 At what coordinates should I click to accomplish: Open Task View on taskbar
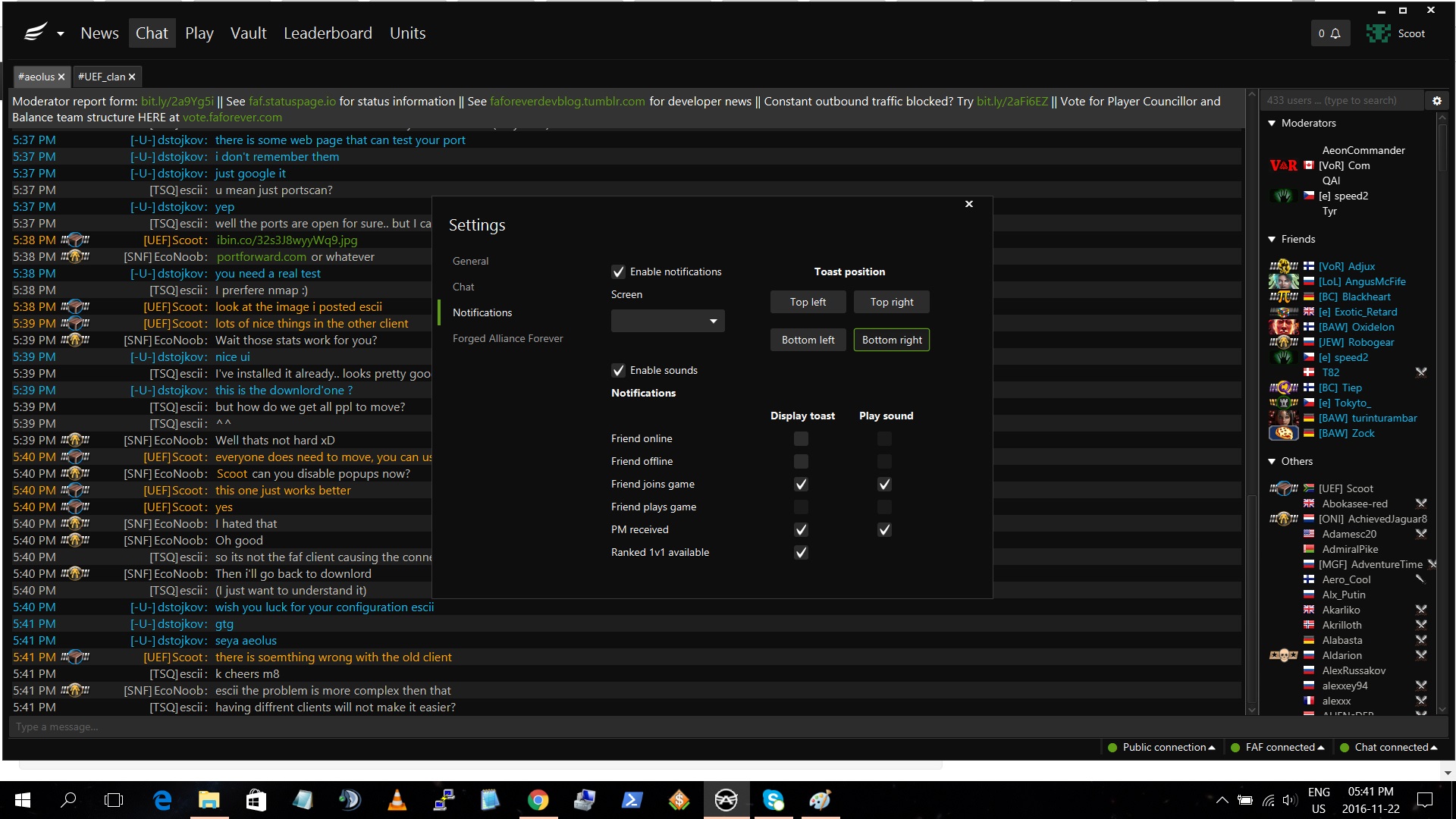point(114,800)
